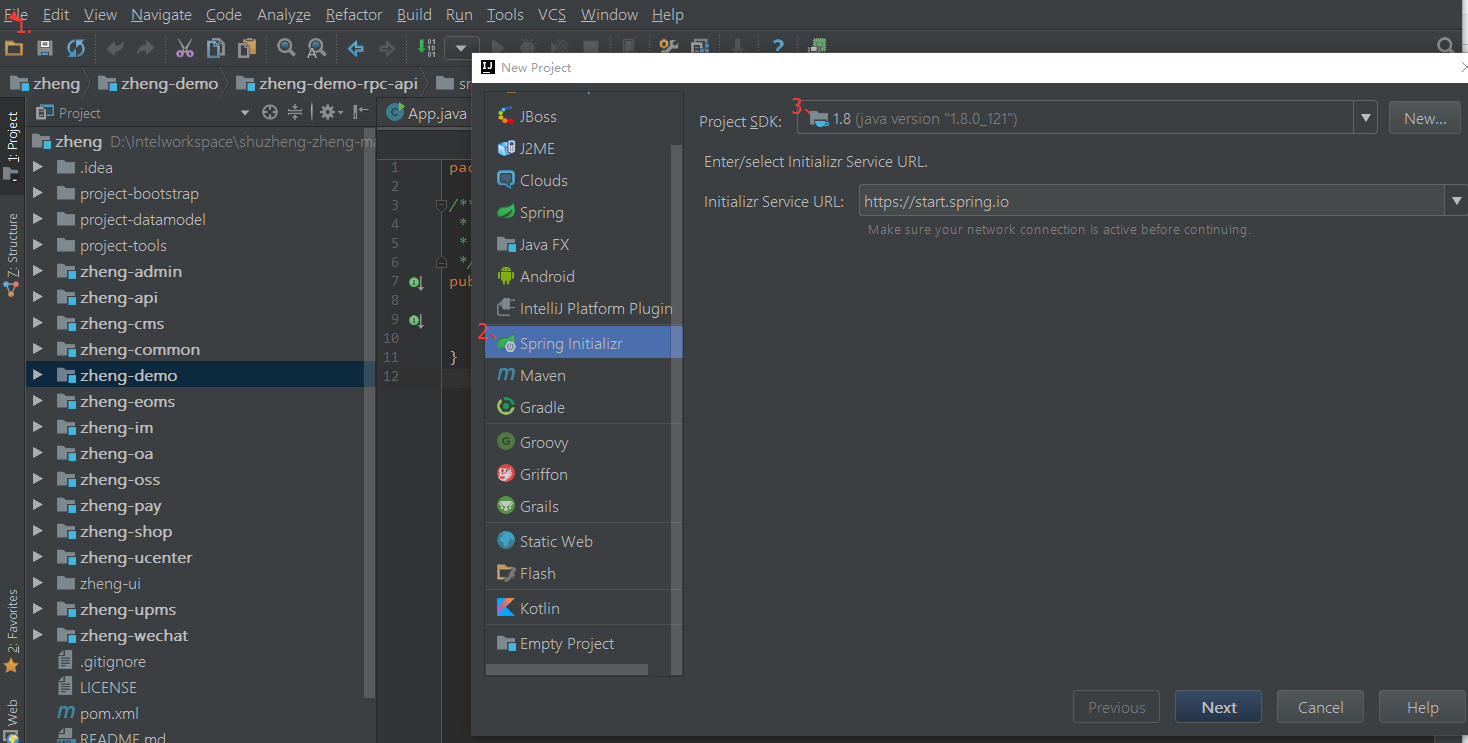
Task: Expand the project-bootstrap folder
Action: coord(38,193)
